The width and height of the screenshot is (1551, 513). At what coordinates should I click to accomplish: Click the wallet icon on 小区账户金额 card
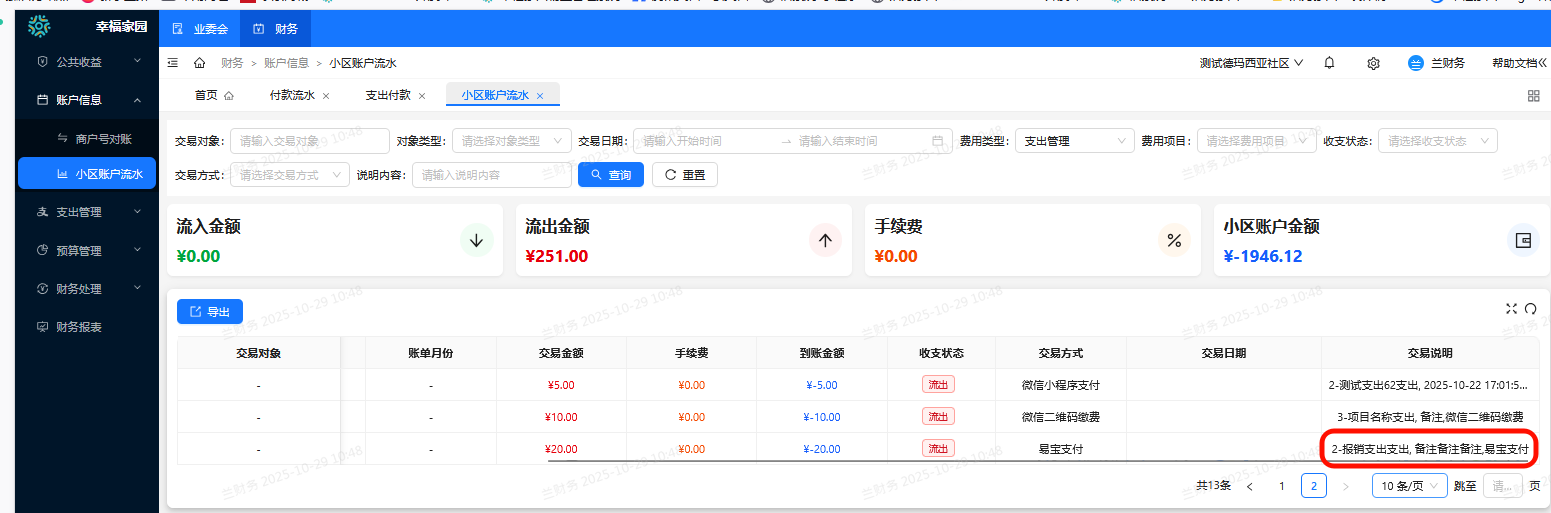tap(1523, 240)
